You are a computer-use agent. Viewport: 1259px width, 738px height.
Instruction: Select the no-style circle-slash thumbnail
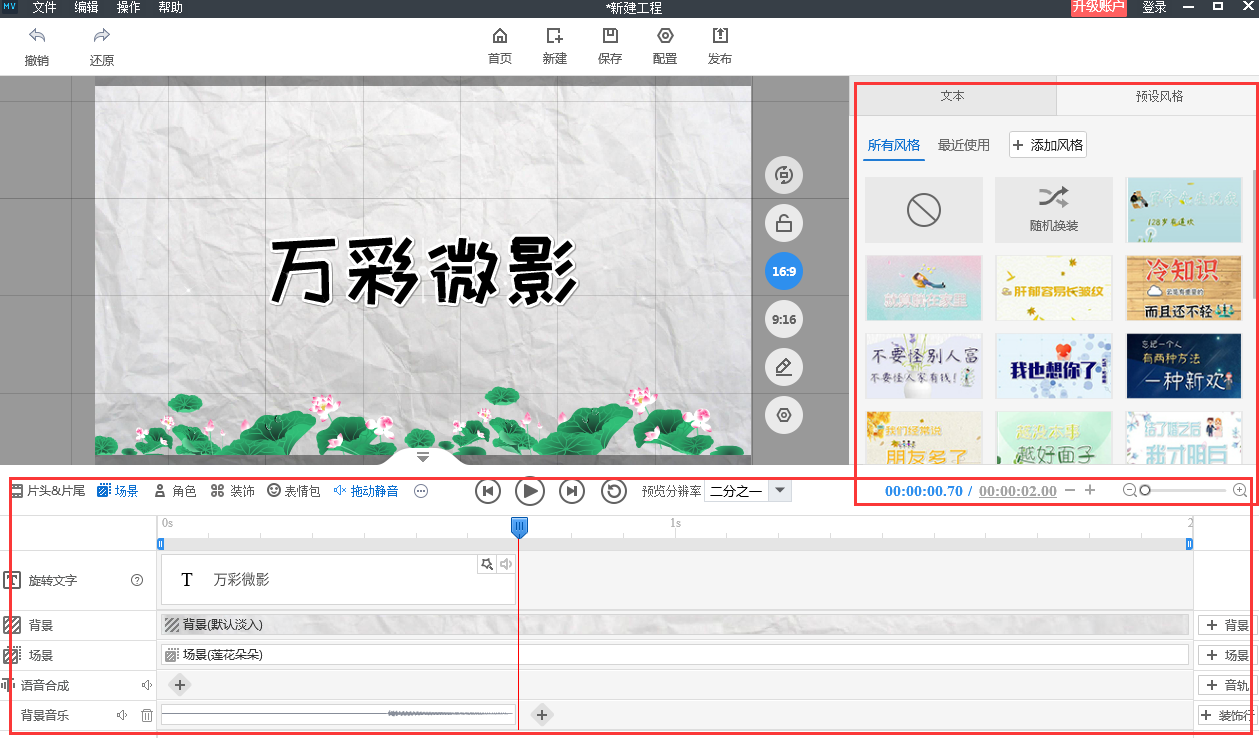[x=924, y=210]
